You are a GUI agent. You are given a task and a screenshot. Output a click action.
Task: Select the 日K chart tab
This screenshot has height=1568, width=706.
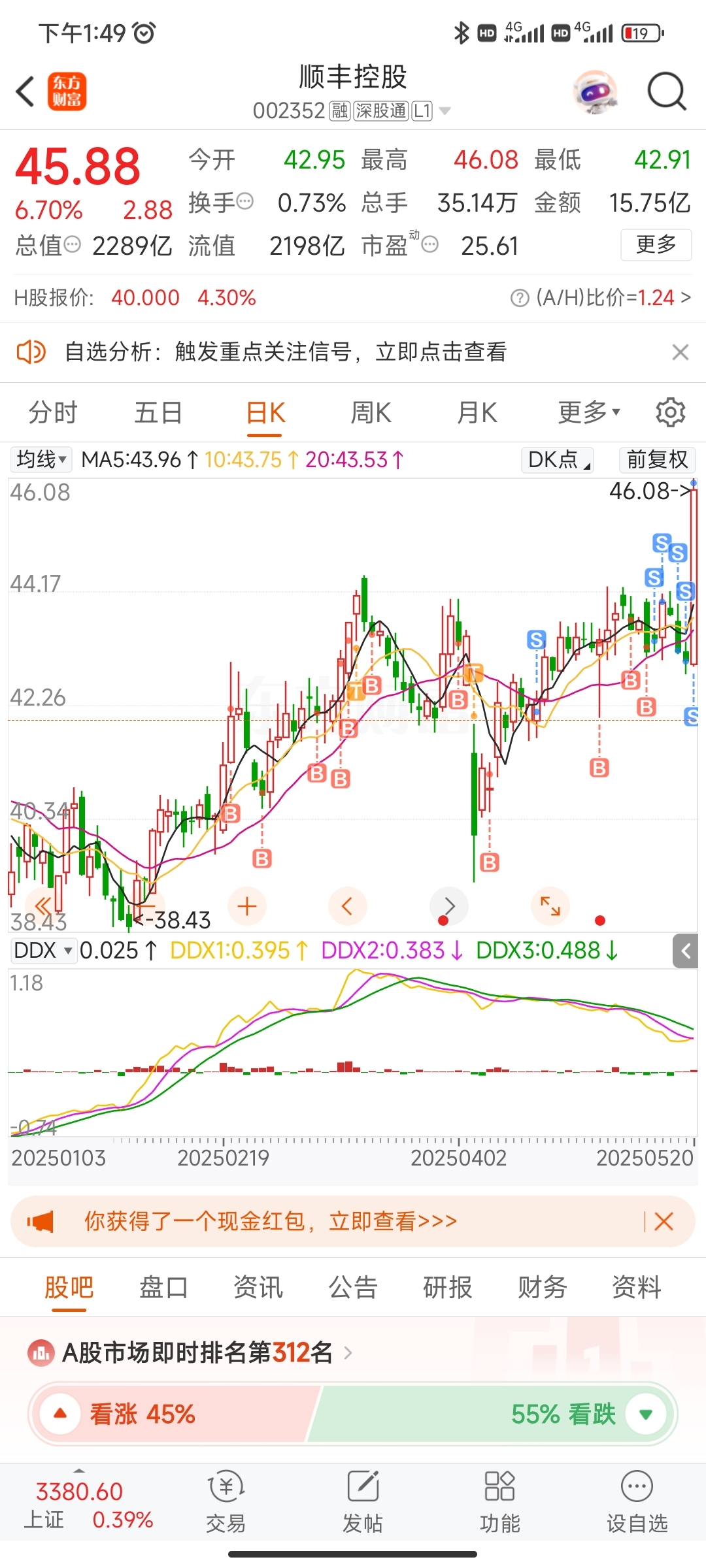tap(265, 412)
